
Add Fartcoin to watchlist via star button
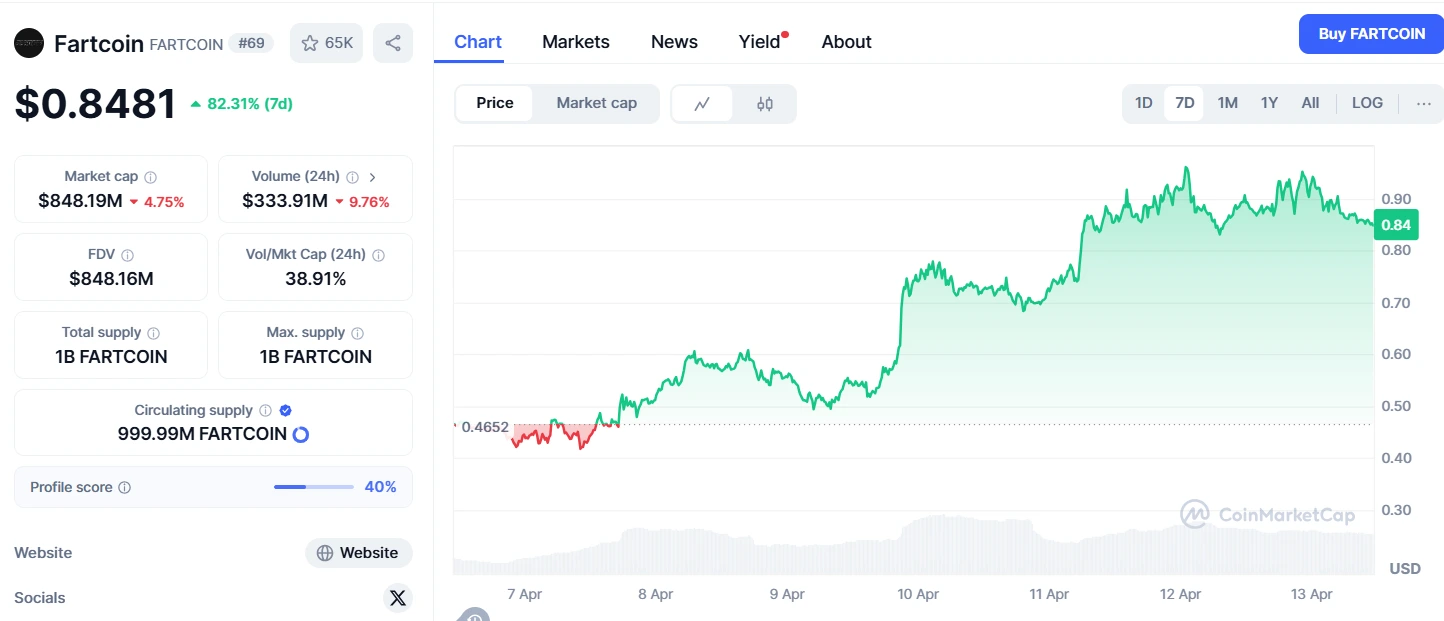(327, 43)
